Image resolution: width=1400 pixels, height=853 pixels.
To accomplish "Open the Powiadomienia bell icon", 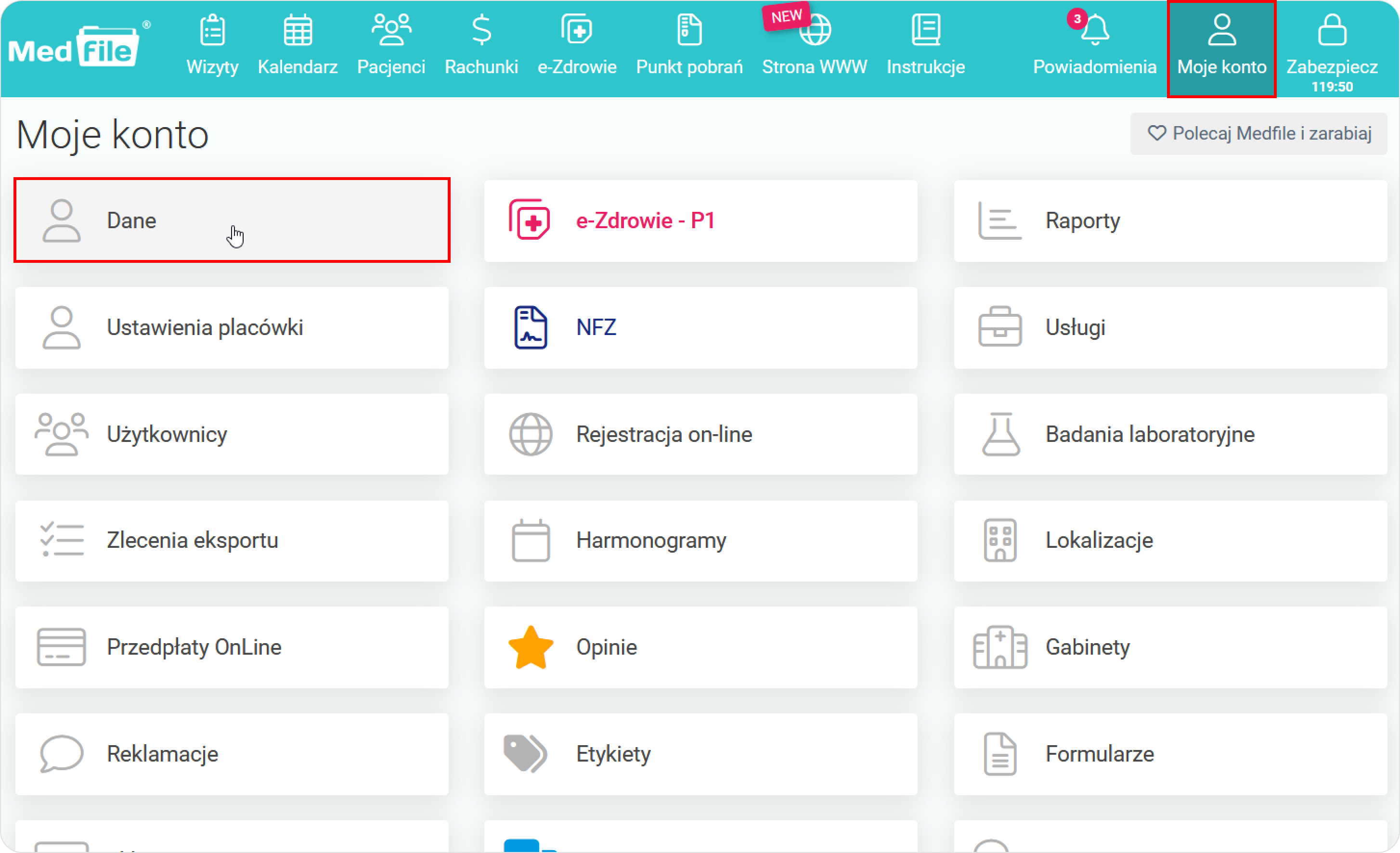I will tap(1095, 29).
